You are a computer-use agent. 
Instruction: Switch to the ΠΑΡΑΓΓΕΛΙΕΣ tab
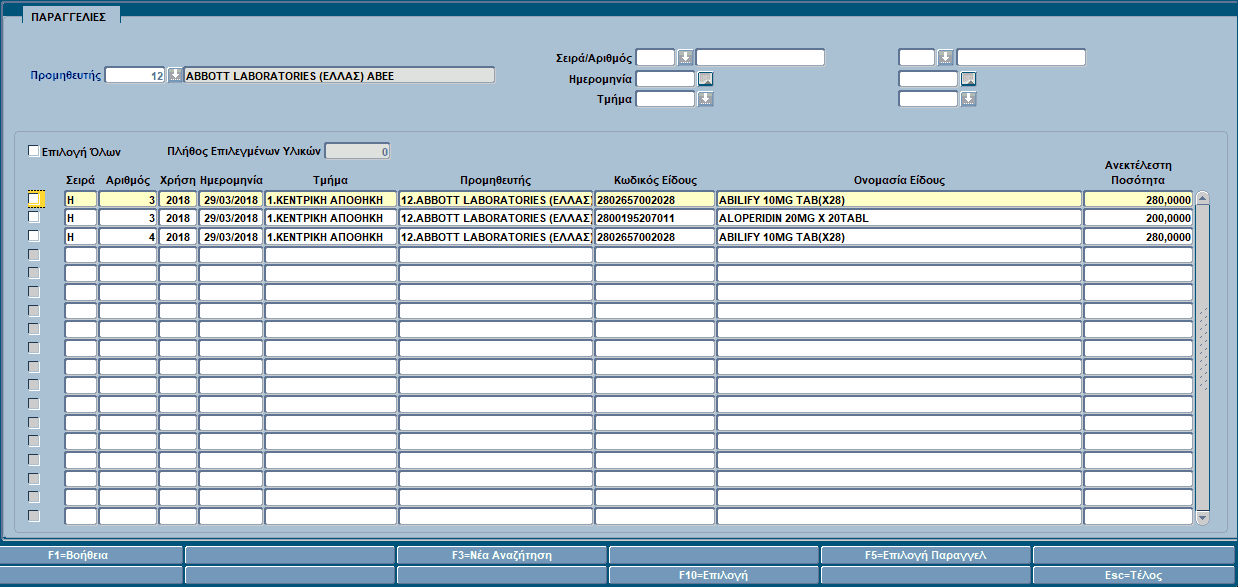pos(71,16)
